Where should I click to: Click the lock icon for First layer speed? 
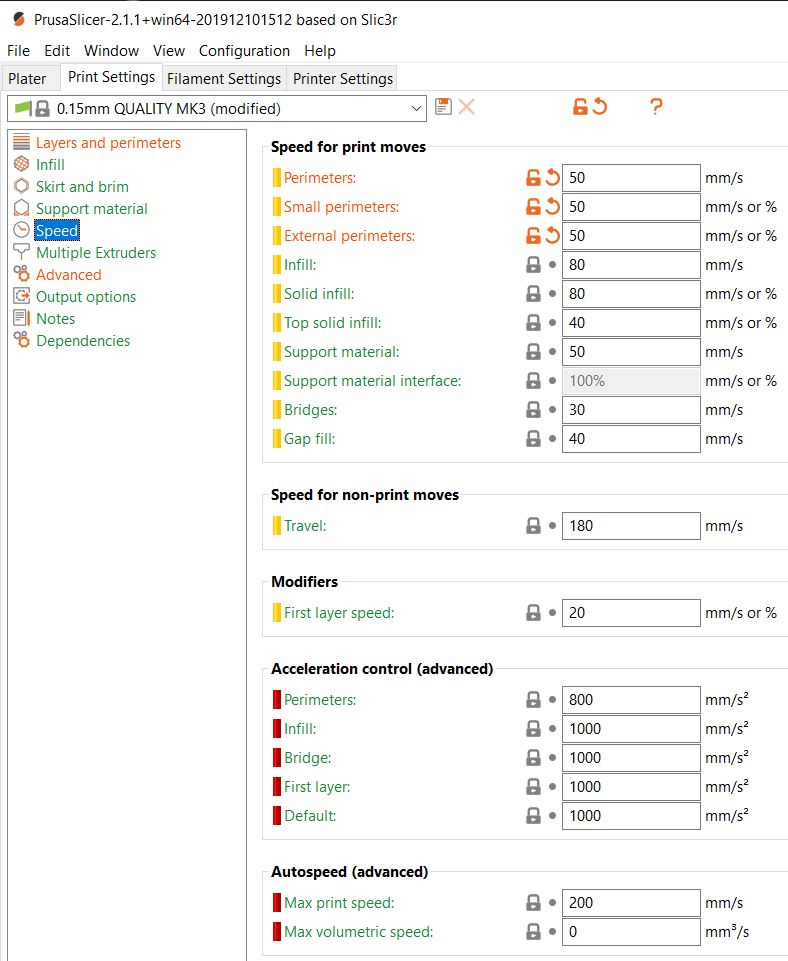point(533,613)
